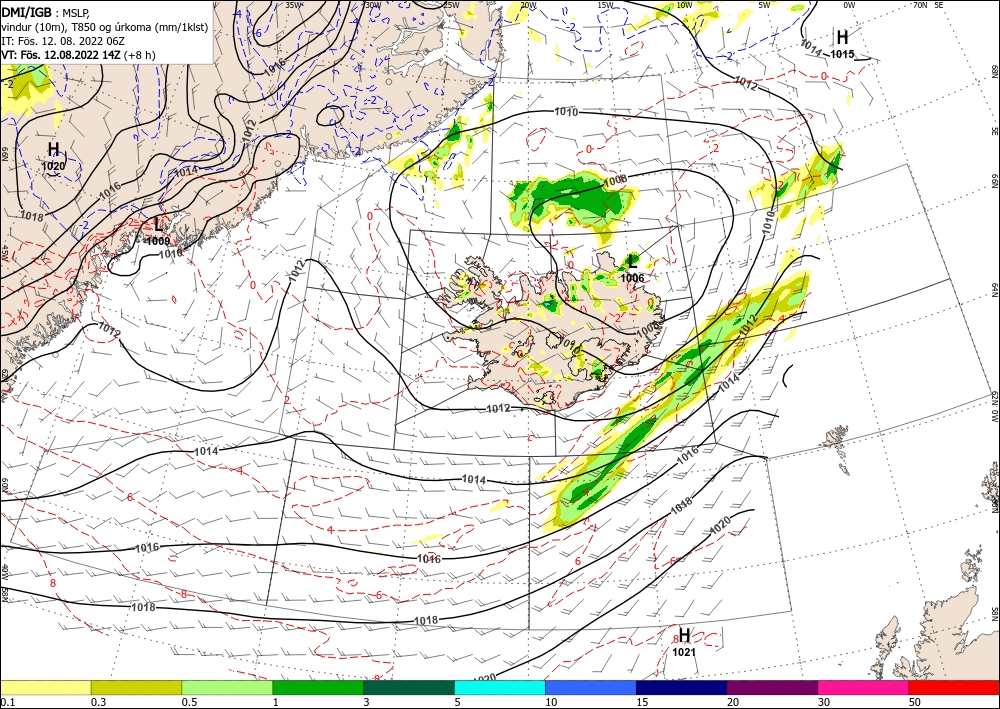The width and height of the screenshot is (1000, 709).
Task: Click the "25W" longitude label
Action: 451,4
